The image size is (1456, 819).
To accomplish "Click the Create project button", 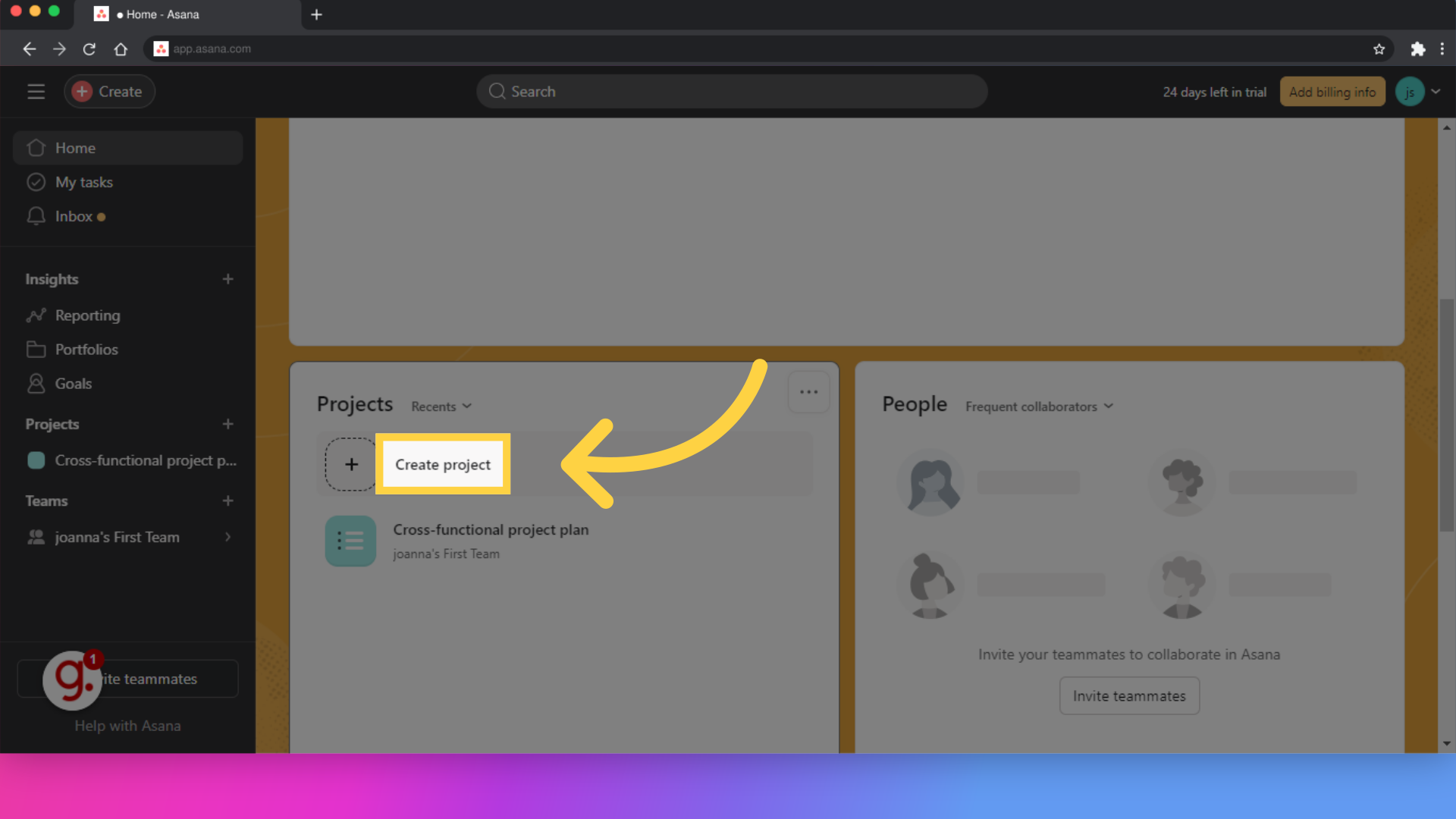I will click(442, 464).
